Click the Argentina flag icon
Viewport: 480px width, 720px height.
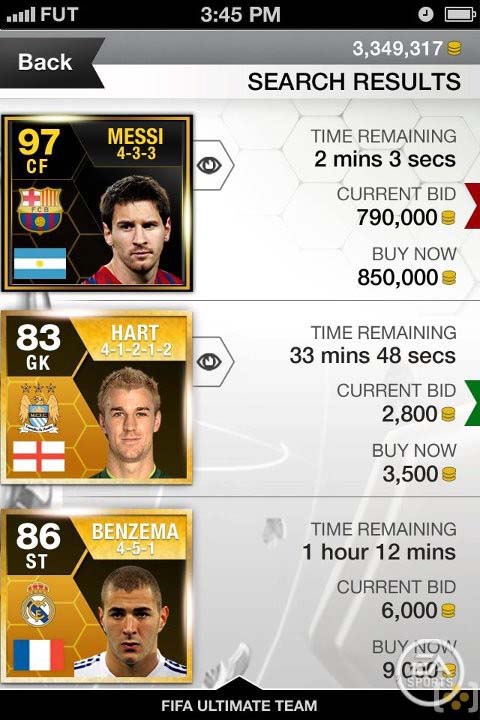coord(40,264)
